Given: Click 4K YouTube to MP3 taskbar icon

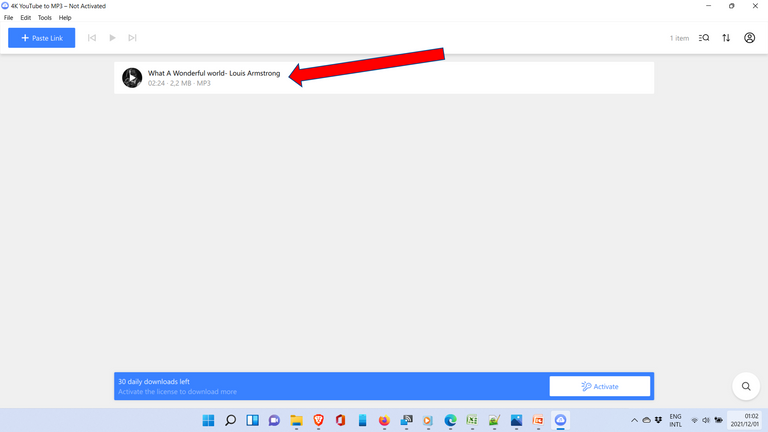Looking at the screenshot, I should (560, 420).
